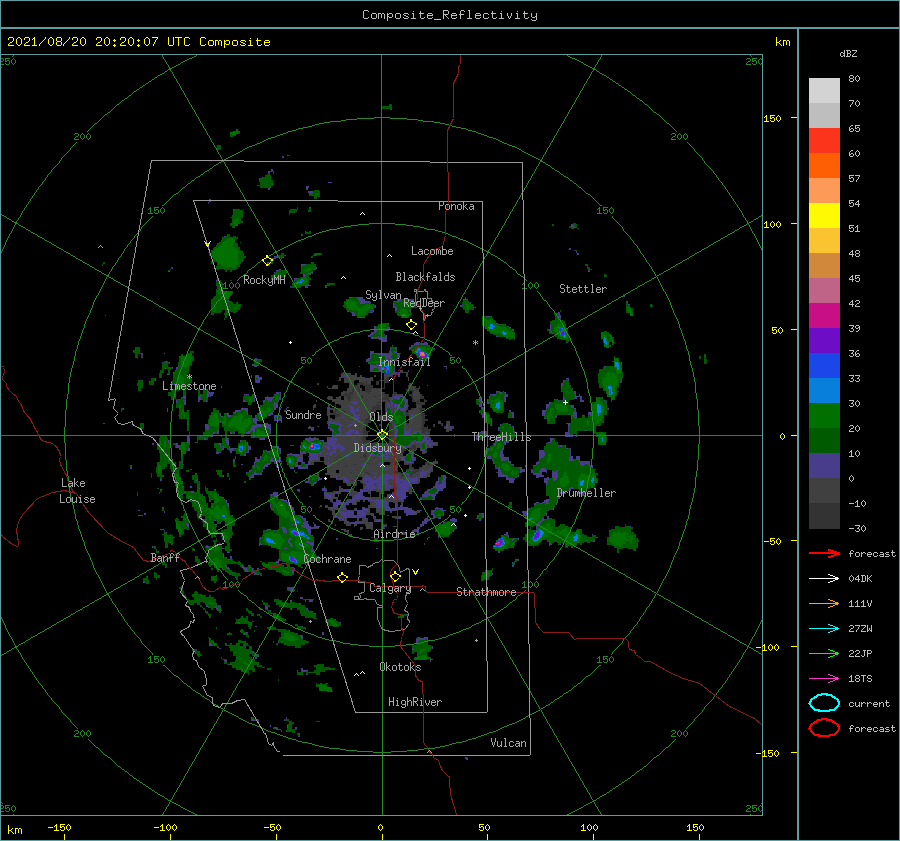Click the cyan current ellipse in the legend
The image size is (900, 841).
[x=824, y=703]
